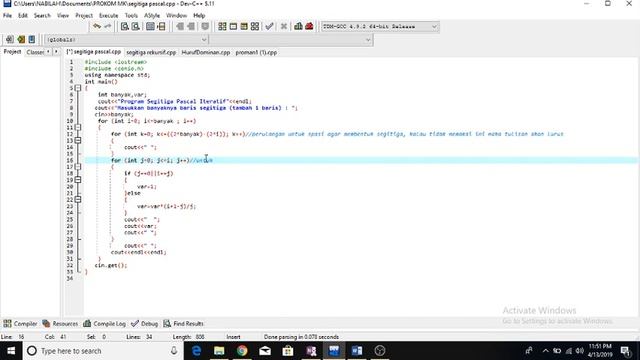
Task: Open the File menu
Action: click(7, 16)
